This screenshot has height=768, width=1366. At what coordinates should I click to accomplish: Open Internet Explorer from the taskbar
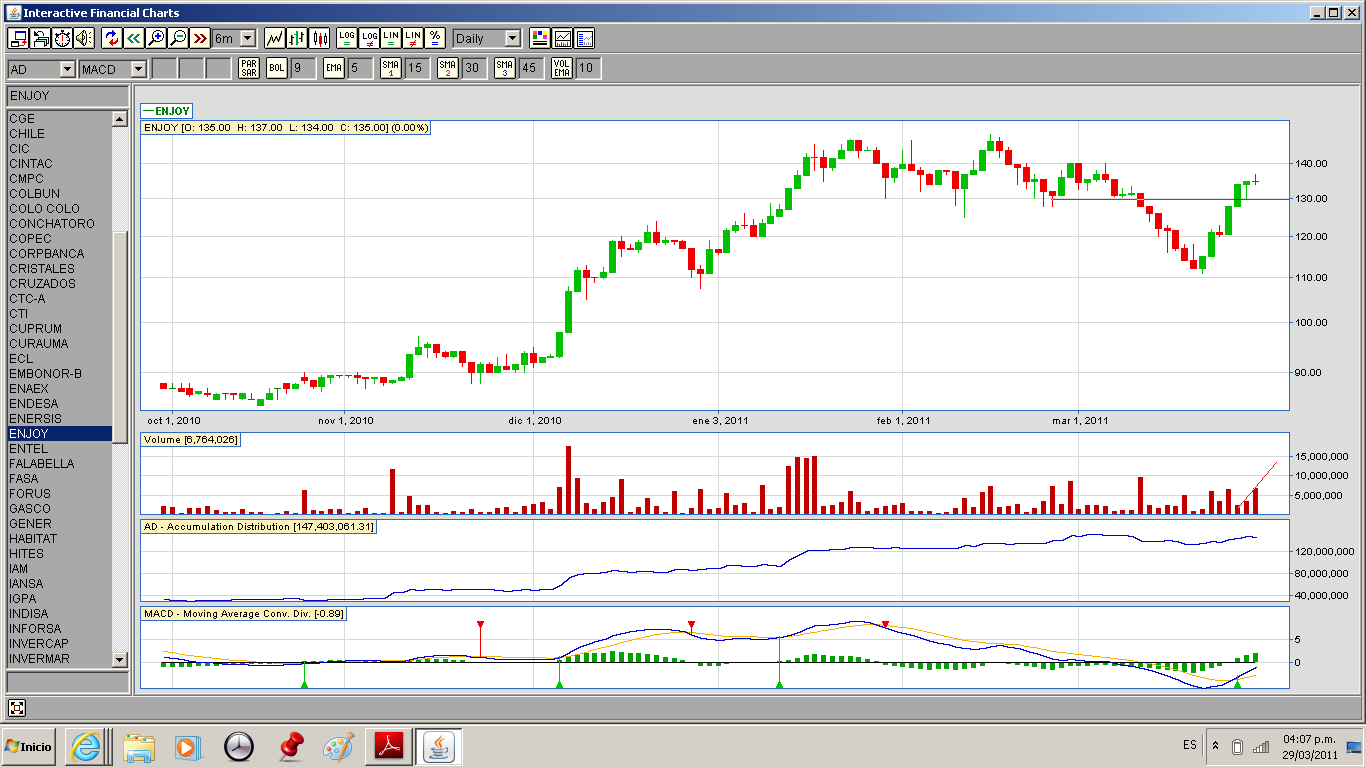click(x=85, y=746)
